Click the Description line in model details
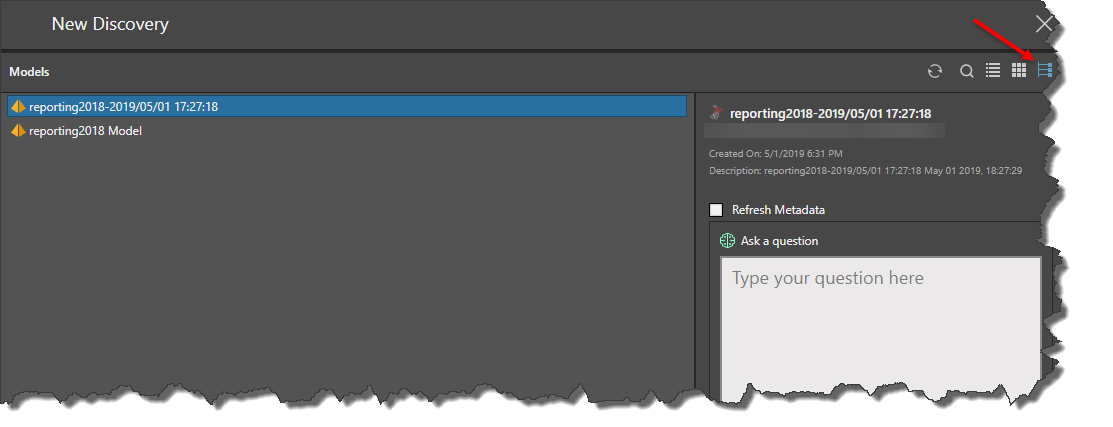Image resolution: width=1113 pixels, height=427 pixels. (865, 171)
